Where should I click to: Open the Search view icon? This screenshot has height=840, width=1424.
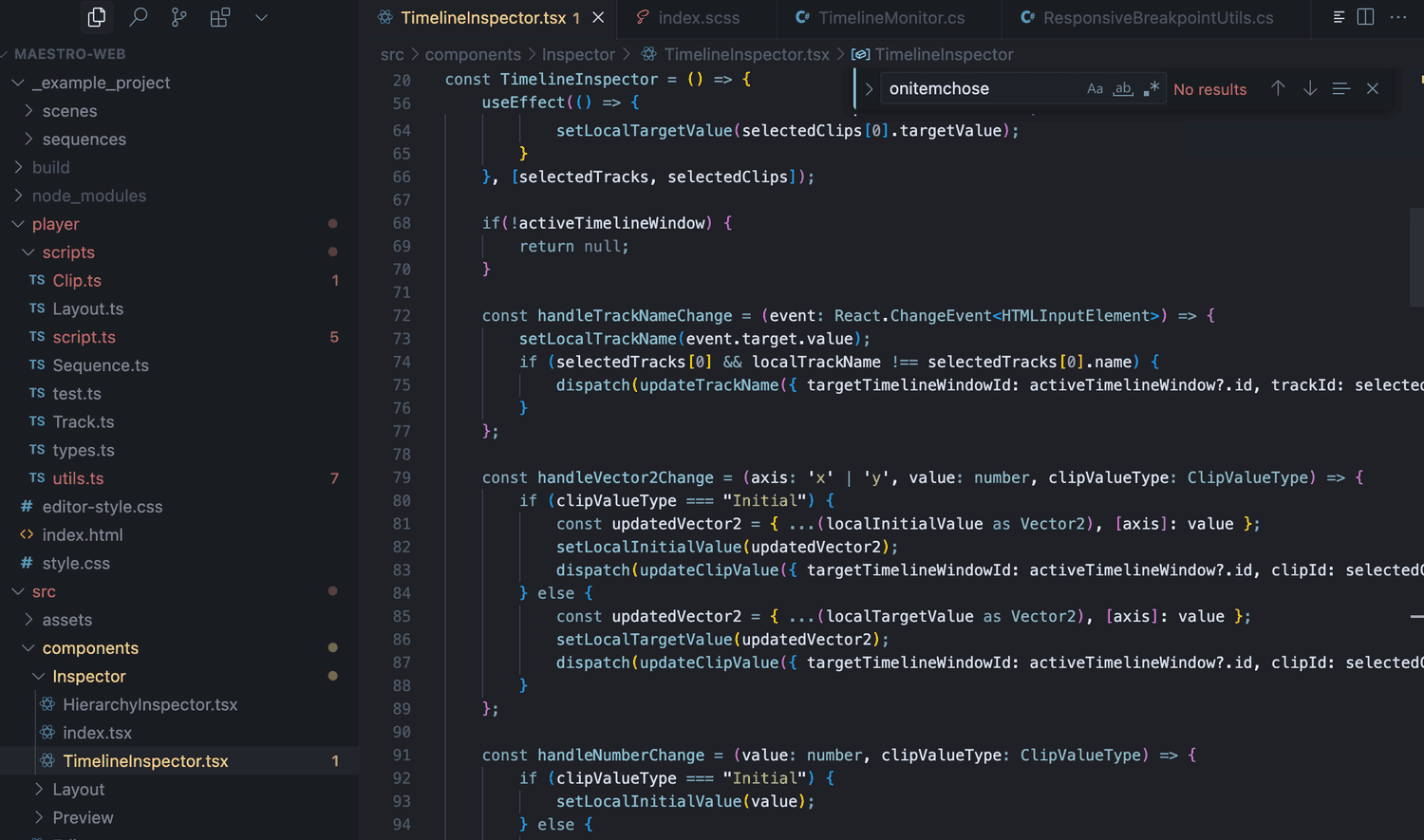pyautogui.click(x=139, y=17)
